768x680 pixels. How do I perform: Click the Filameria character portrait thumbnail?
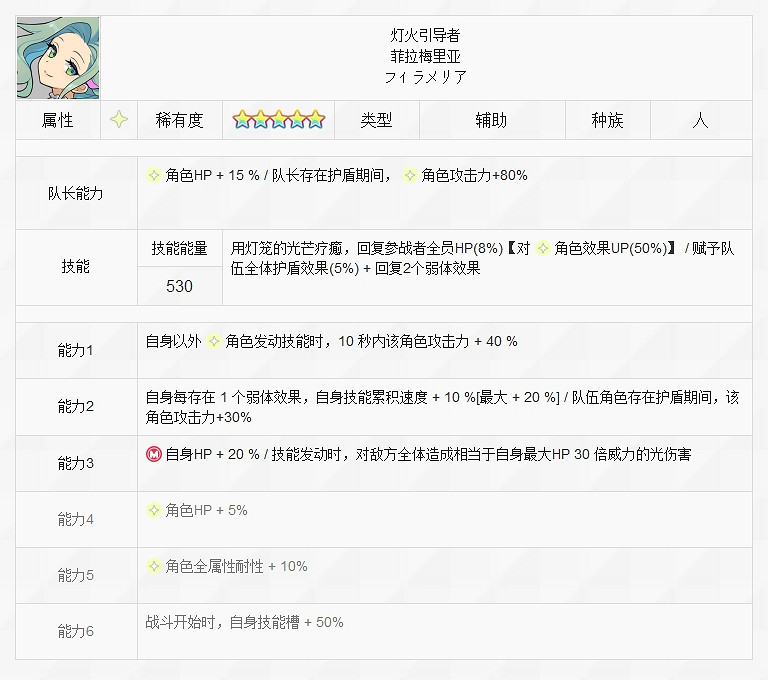[58, 58]
